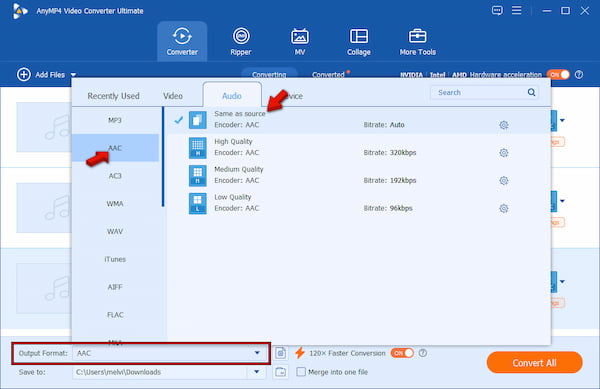Click the Low Quality preset icon
Image resolution: width=600 pixels, height=389 pixels.
[197, 203]
